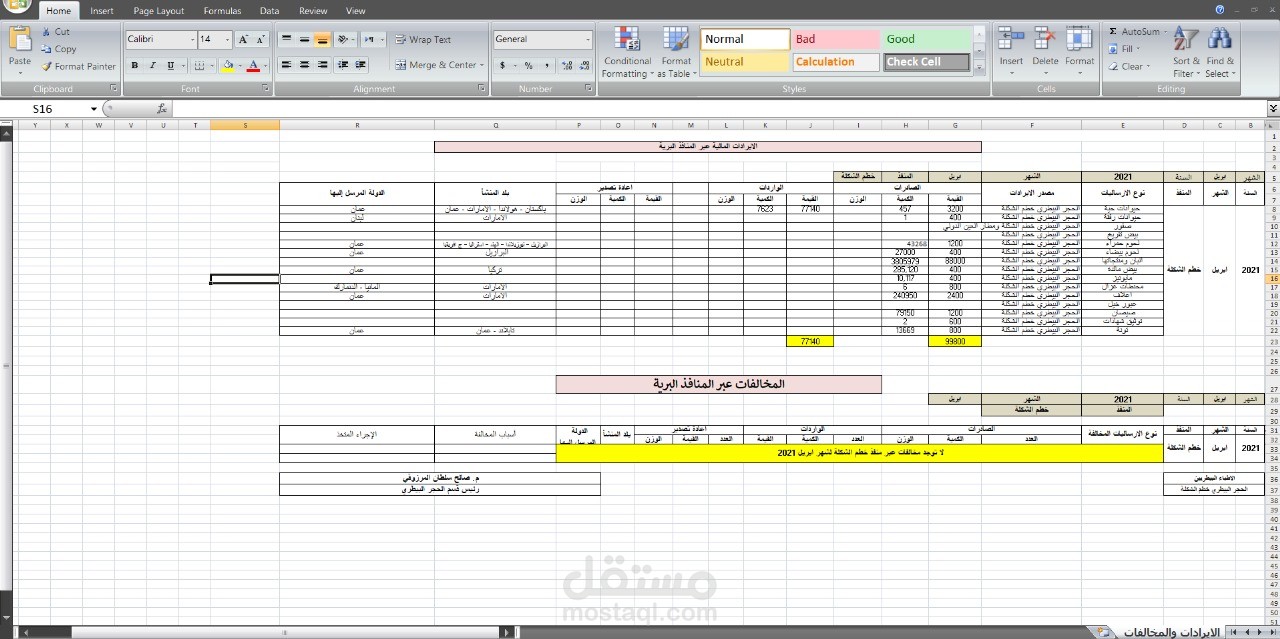Open Conditional Formatting menu
The image size is (1280, 639).
click(x=627, y=53)
